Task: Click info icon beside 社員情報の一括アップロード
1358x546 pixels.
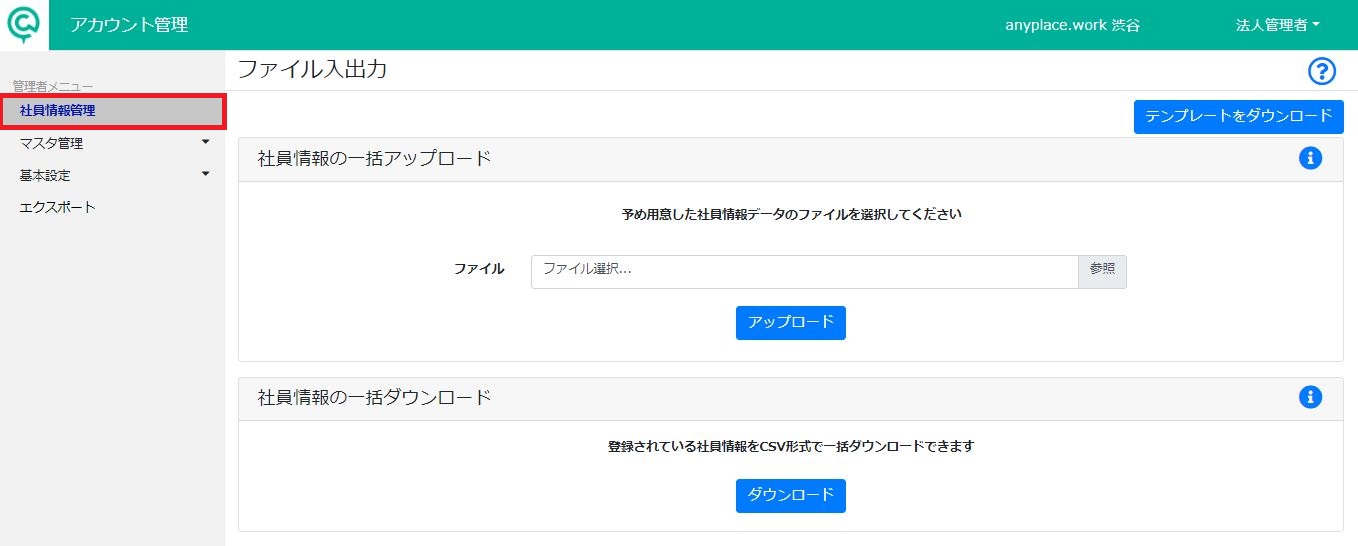Action: tap(1310, 158)
